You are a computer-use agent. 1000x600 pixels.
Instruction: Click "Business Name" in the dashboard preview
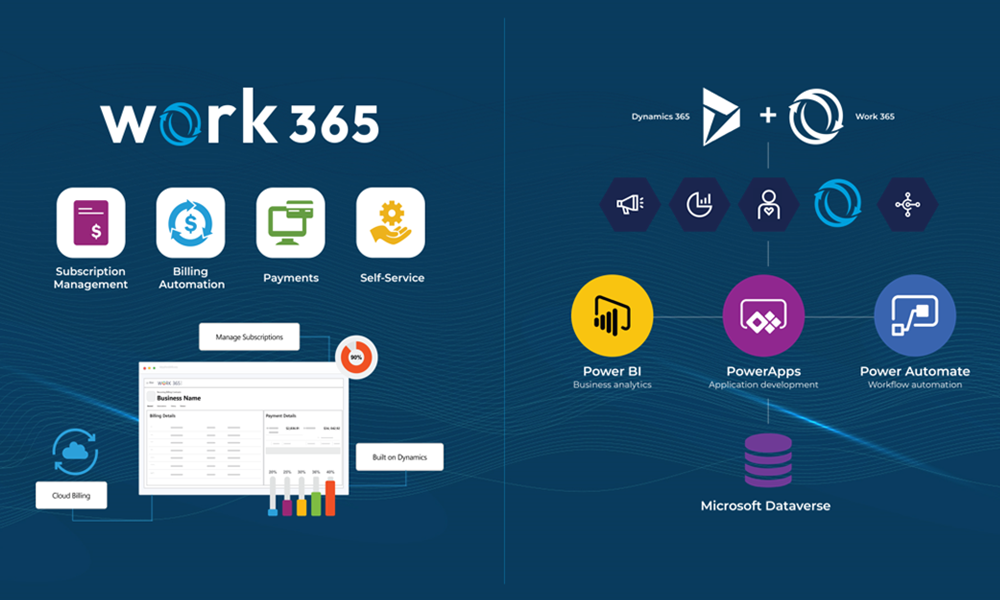pos(179,398)
